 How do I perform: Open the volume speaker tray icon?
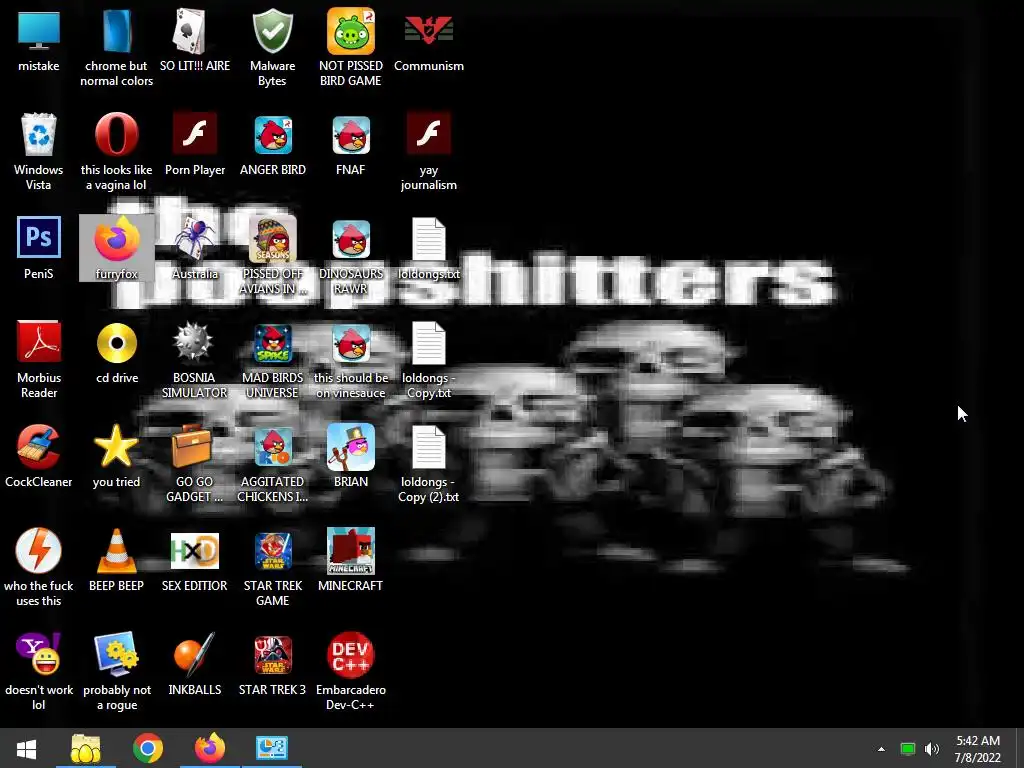point(932,749)
